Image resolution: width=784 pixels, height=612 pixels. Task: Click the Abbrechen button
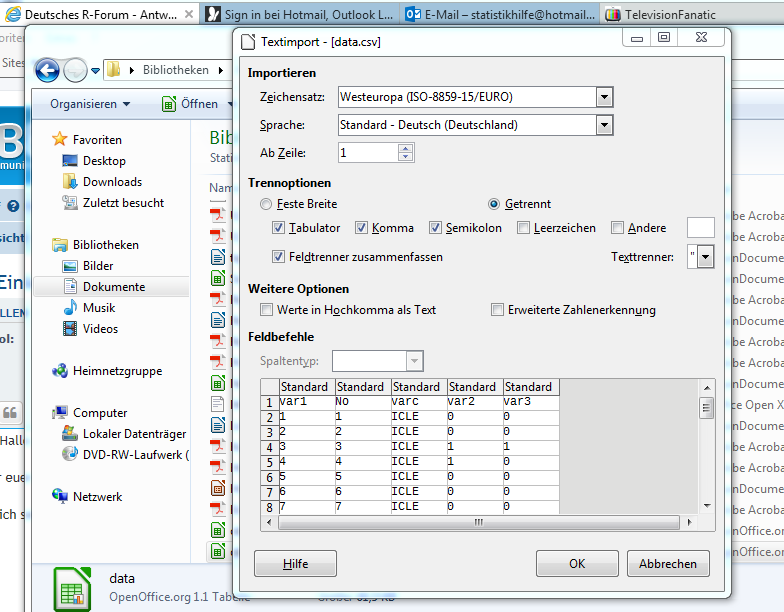pos(667,564)
